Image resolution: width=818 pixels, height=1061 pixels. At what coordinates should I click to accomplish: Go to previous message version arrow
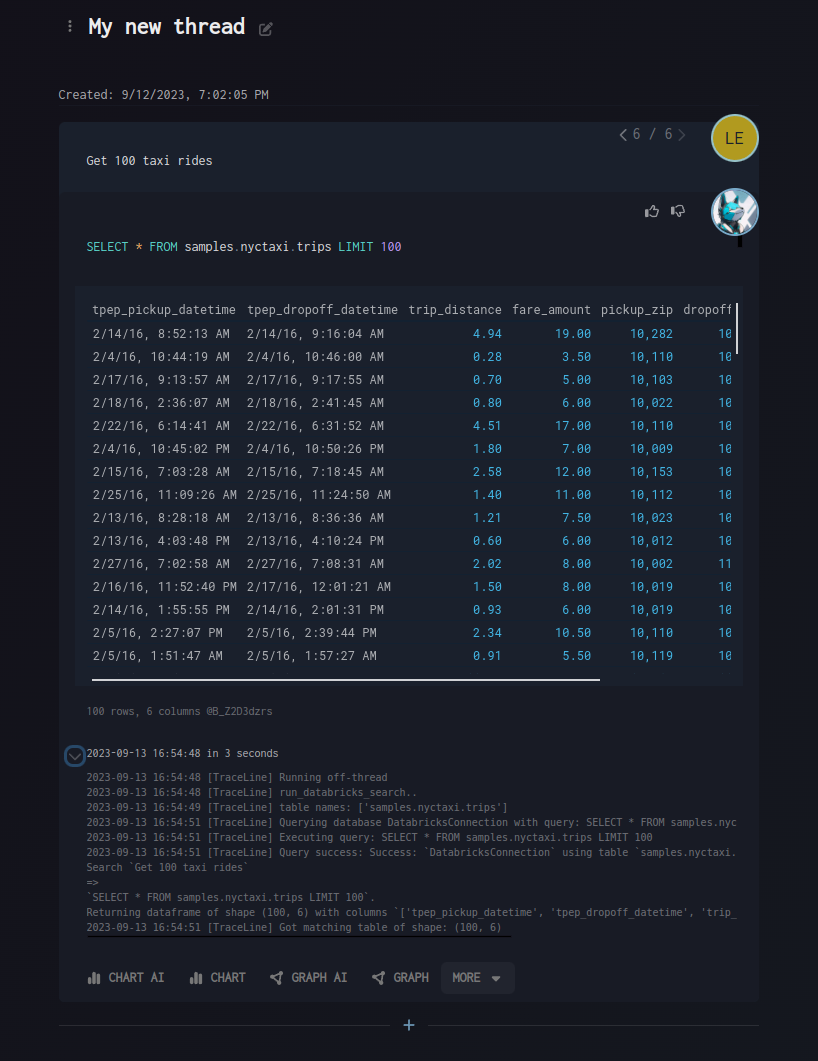tap(623, 135)
